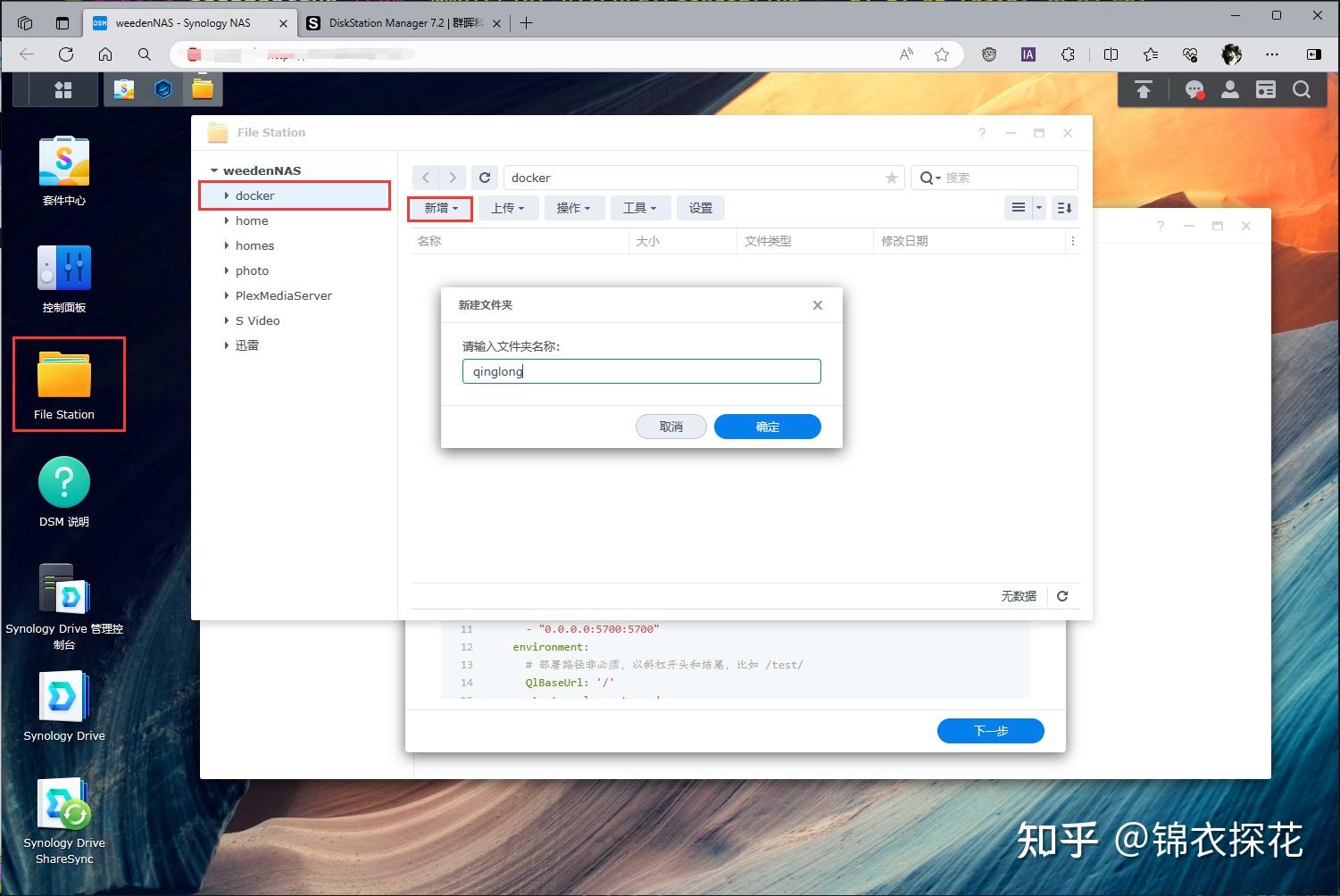Select S Video folder in tree
Screen dimensions: 1340x896
point(258,320)
